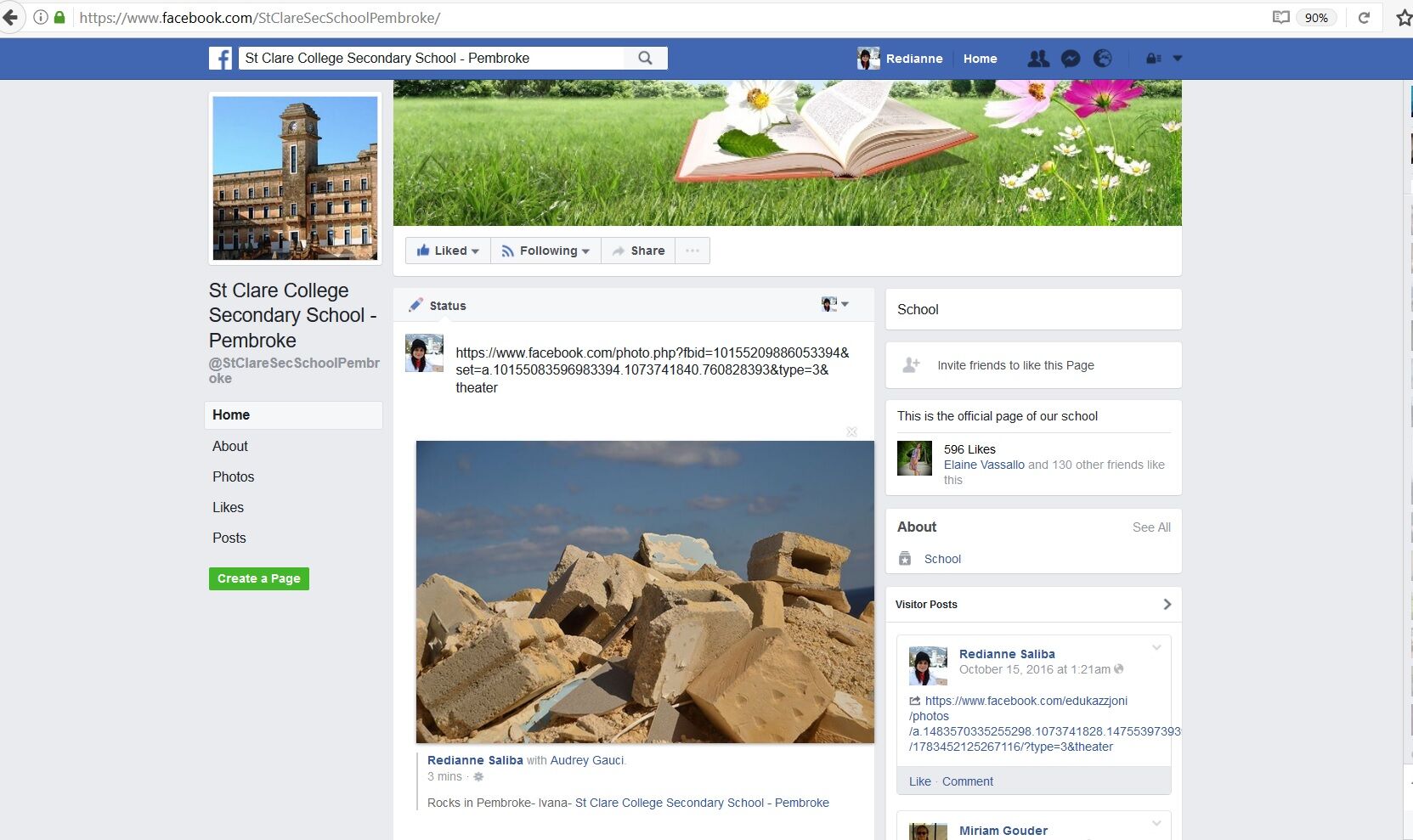Toggle the Liked button on the page
The image size is (1413, 840).
pyautogui.click(x=448, y=251)
